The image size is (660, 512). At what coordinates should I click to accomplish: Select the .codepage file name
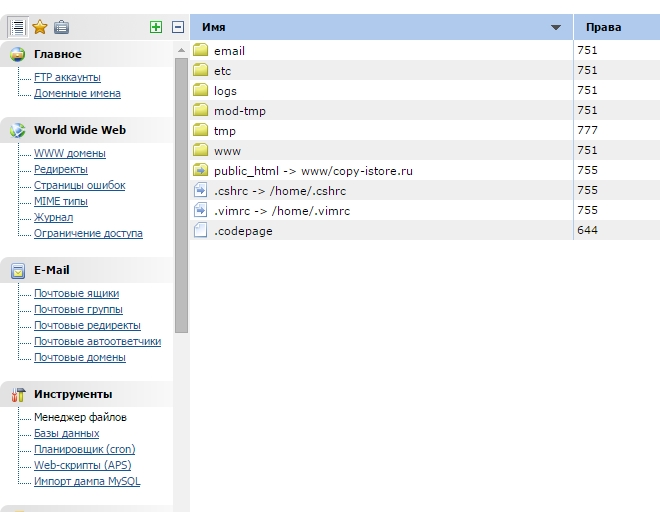(x=243, y=231)
